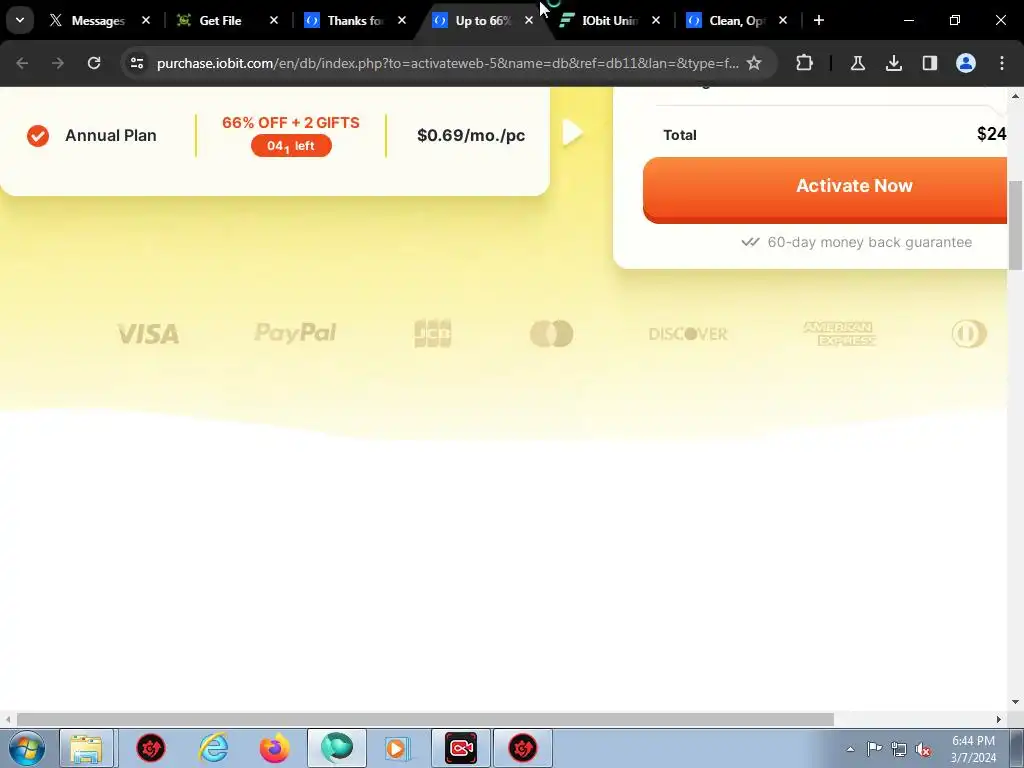1024x768 pixels.
Task: Open the tab search dropdown arrow
Action: 20,20
